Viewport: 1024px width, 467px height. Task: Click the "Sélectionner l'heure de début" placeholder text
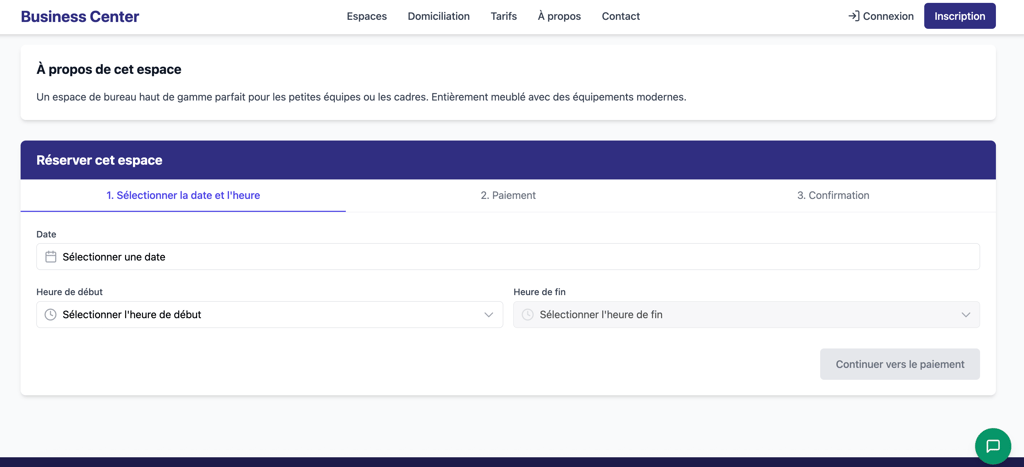(131, 314)
